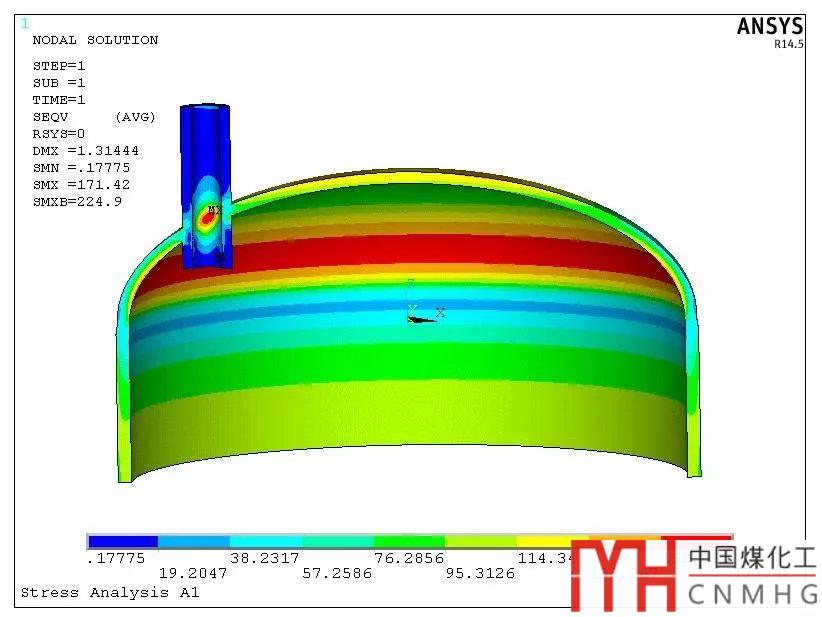Pick the cyan segment of the legend

266,541
